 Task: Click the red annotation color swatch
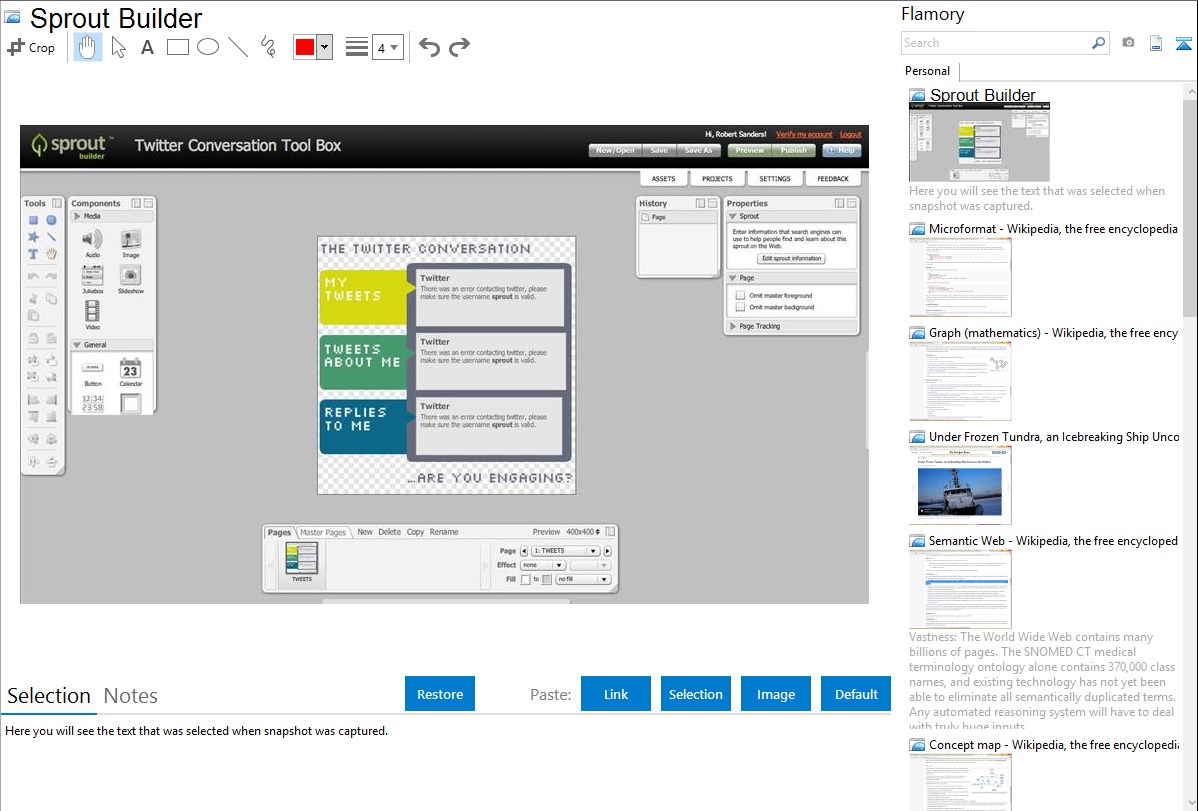tap(305, 47)
